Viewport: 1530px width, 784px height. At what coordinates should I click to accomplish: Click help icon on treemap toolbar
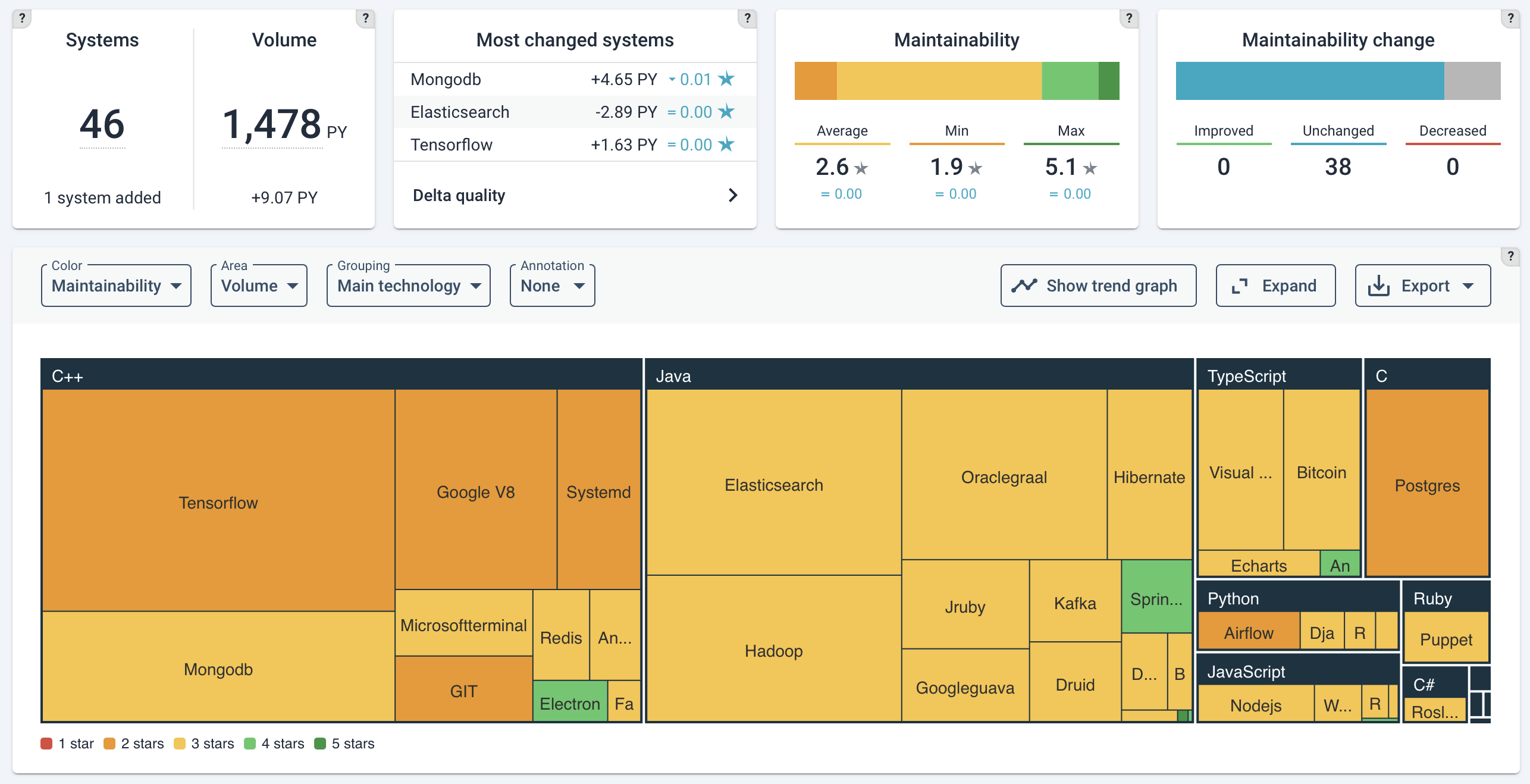pyautogui.click(x=1510, y=256)
